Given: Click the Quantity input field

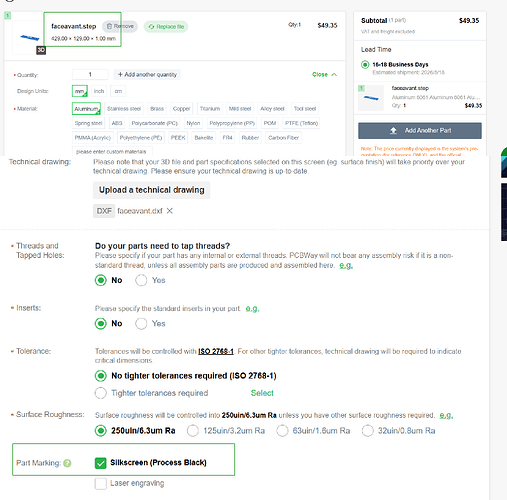Looking at the screenshot, I should point(90,74).
